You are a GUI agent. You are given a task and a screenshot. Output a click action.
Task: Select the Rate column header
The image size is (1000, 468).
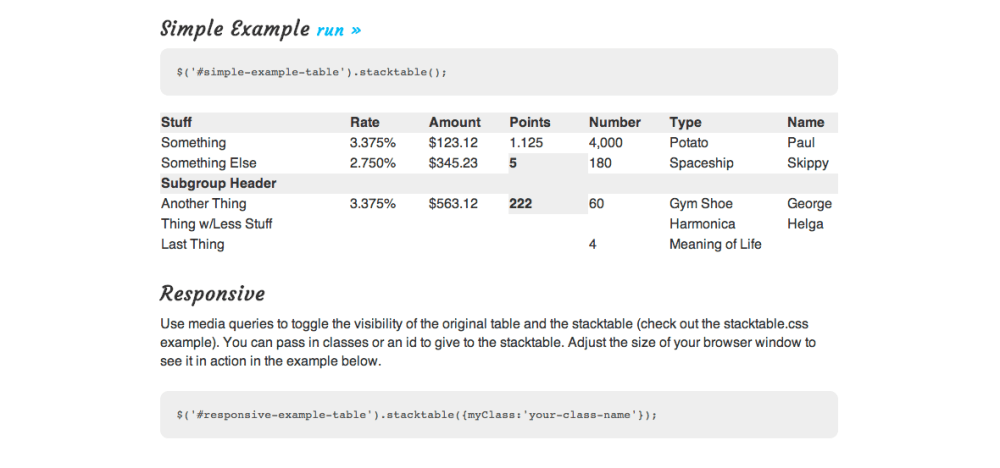[365, 122]
